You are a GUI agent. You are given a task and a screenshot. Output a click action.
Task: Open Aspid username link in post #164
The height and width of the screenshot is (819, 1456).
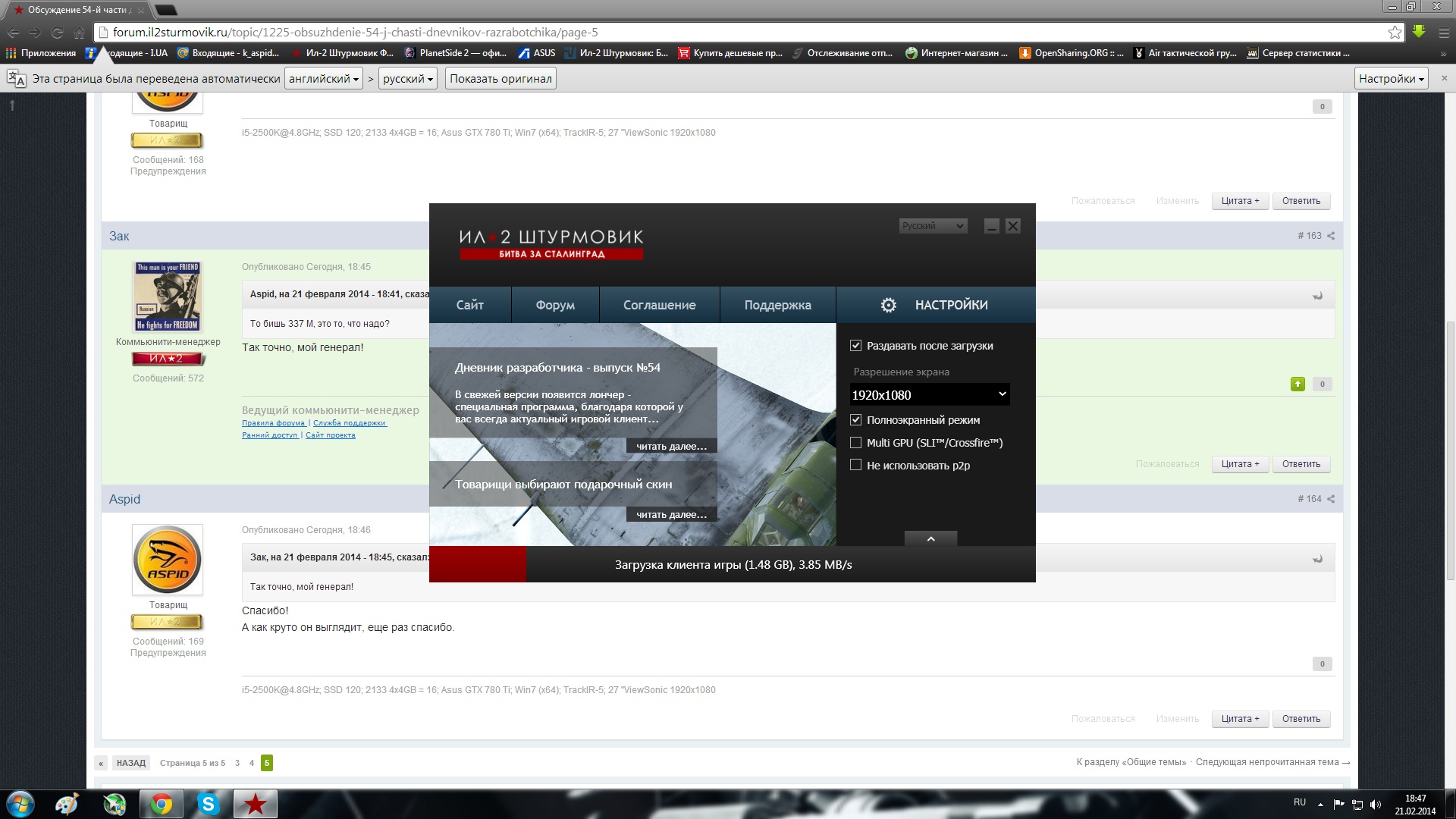(124, 499)
